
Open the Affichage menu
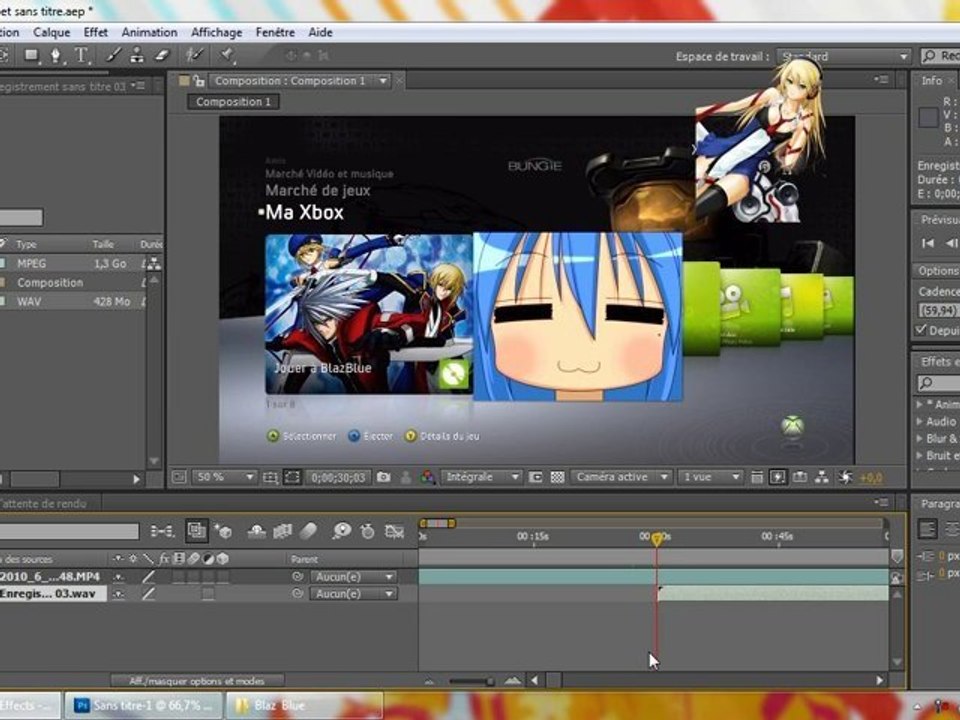coord(217,32)
